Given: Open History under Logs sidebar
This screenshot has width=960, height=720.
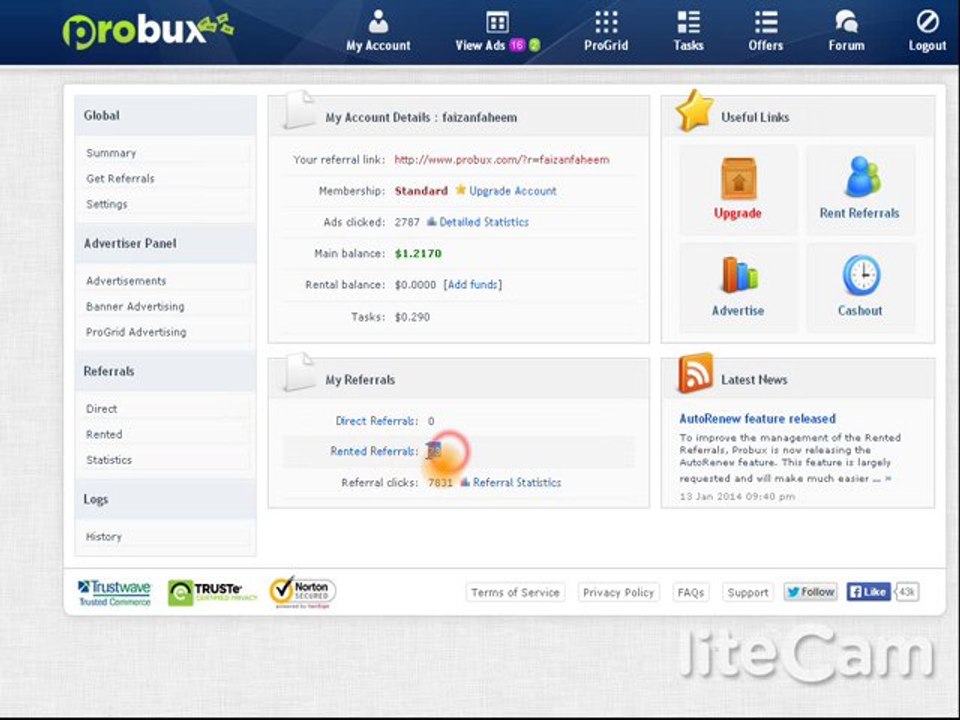Looking at the screenshot, I should tap(103, 537).
